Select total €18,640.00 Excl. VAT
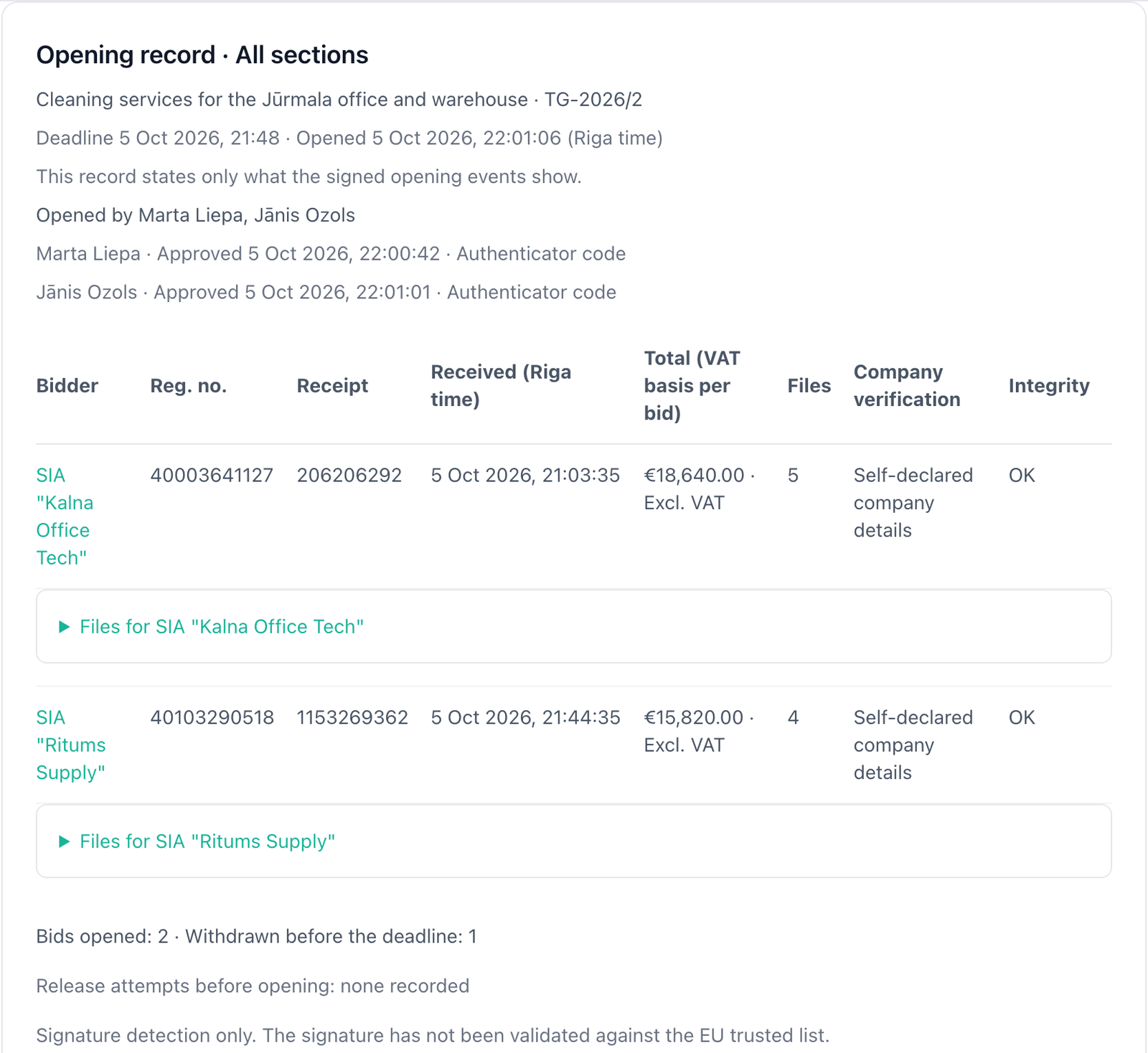This screenshot has height=1053, width=1148. [700, 489]
